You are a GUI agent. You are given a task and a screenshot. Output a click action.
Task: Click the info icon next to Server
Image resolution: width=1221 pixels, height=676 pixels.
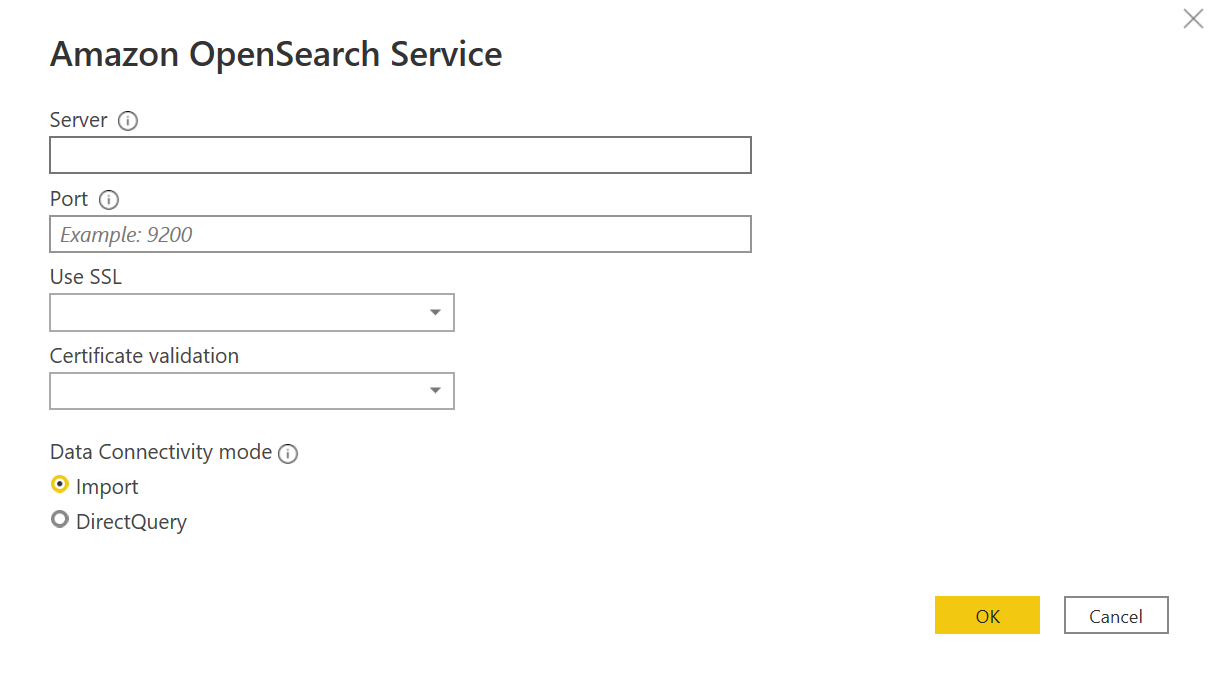coord(128,121)
